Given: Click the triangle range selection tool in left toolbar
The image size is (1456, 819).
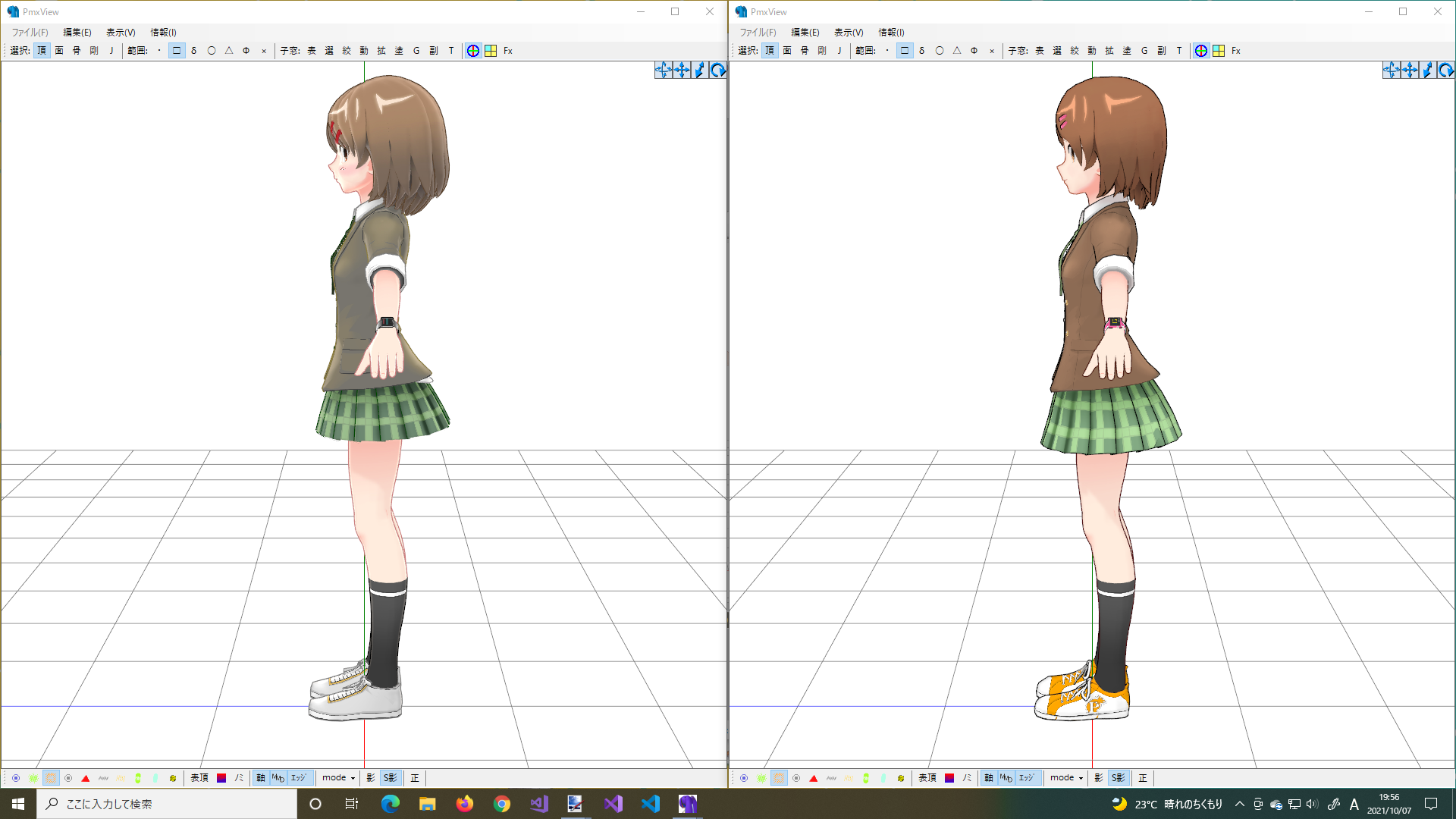Looking at the screenshot, I should 229,51.
